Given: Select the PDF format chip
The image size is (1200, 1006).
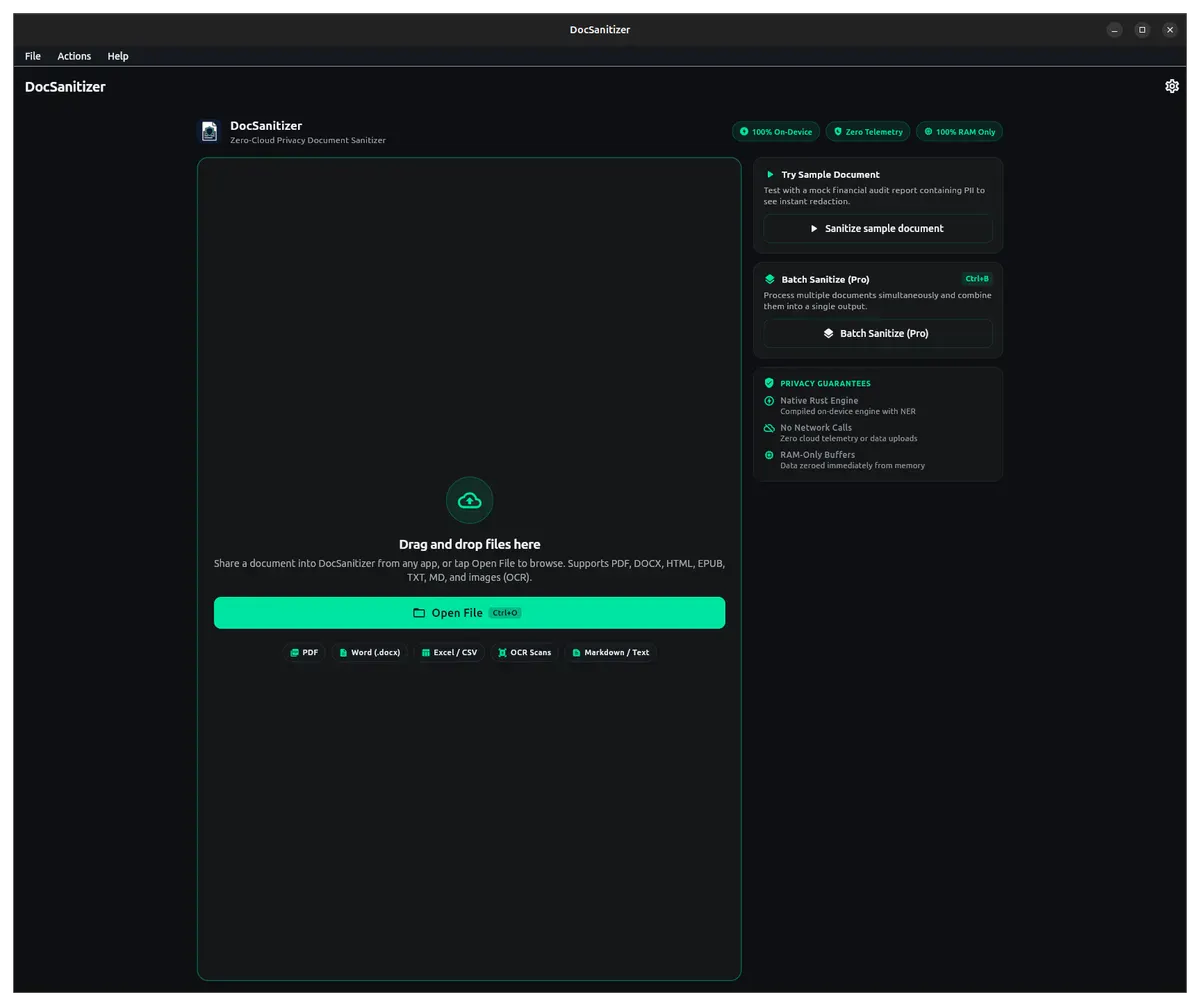Looking at the screenshot, I should (x=304, y=652).
